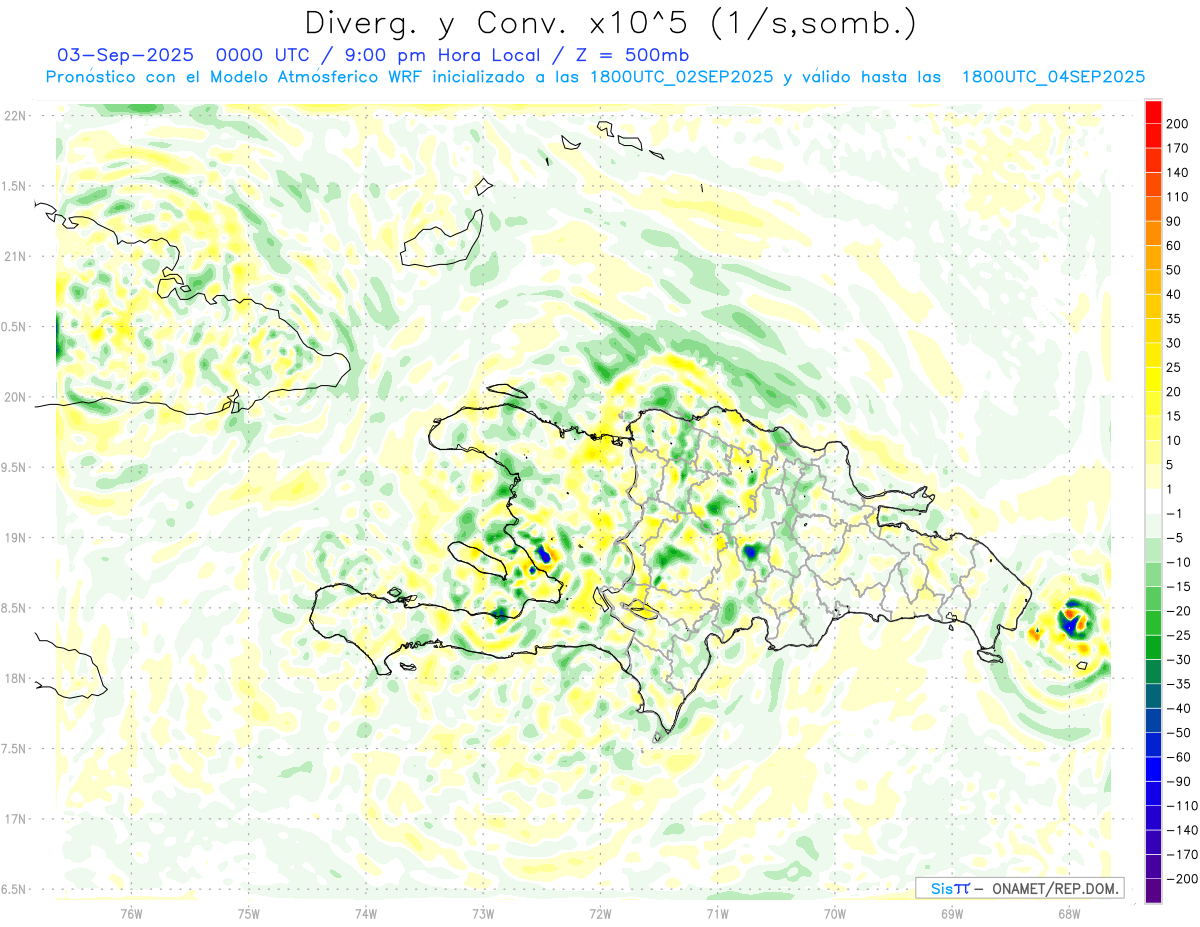The width and height of the screenshot is (1200, 927).
Task: Click the color bar next to the -30 label
Action: (x=1153, y=660)
